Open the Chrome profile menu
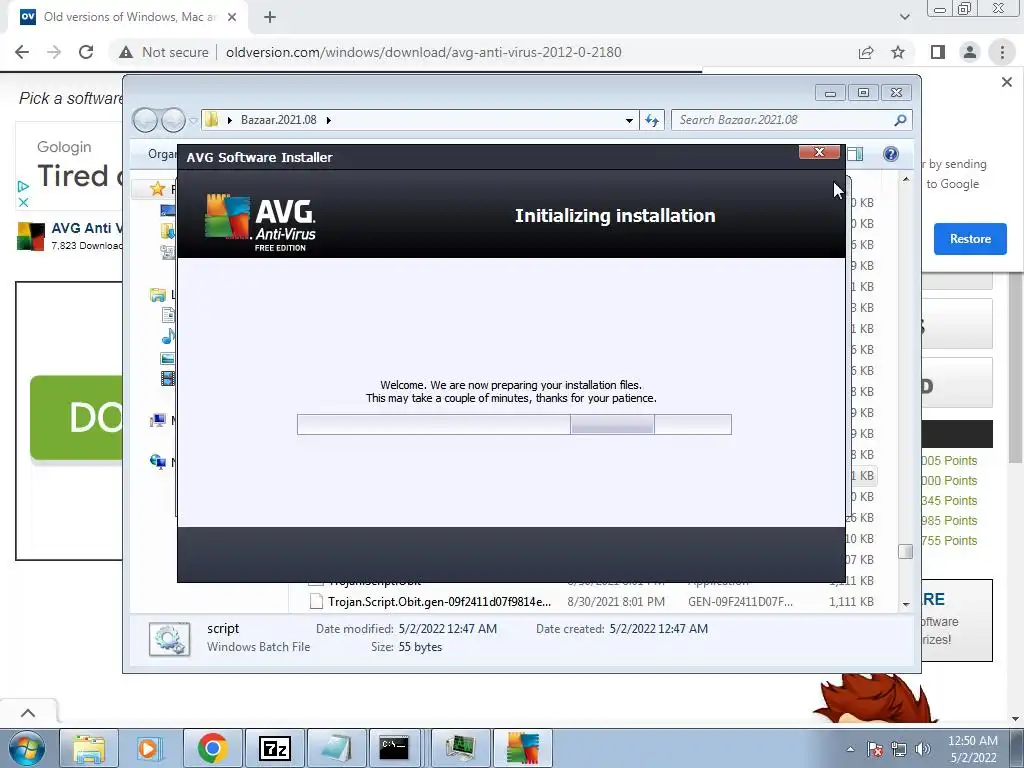Image resolution: width=1024 pixels, height=768 pixels. click(970, 52)
